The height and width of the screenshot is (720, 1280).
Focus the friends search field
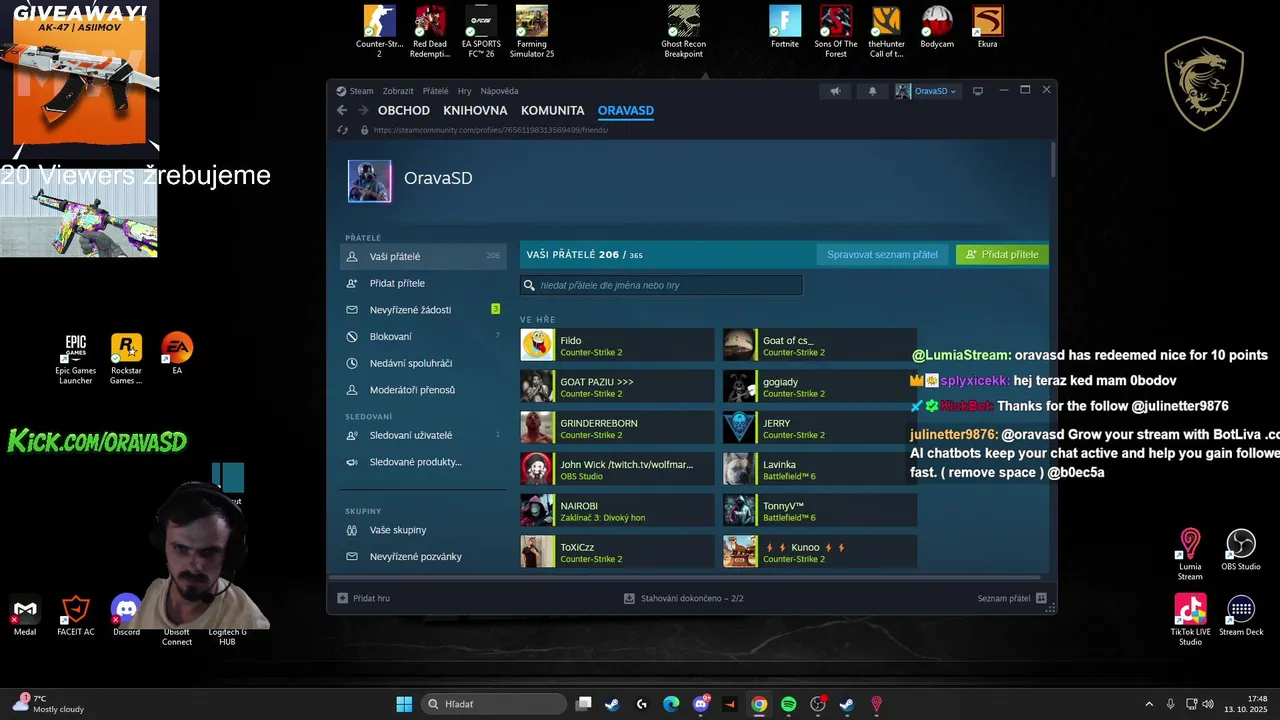[661, 285]
